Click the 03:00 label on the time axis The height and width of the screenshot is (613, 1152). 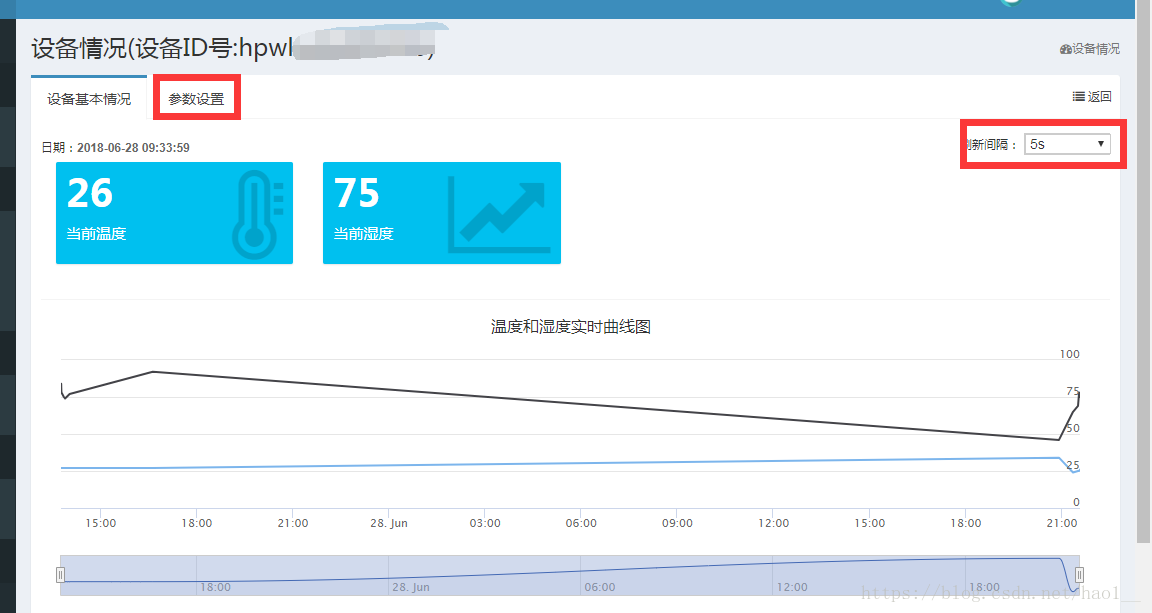click(485, 523)
